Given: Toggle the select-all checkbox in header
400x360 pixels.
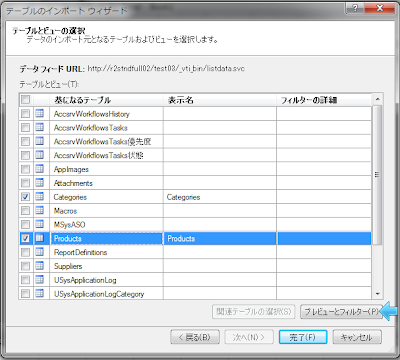Looking at the screenshot, I should pyautogui.click(x=25, y=99).
